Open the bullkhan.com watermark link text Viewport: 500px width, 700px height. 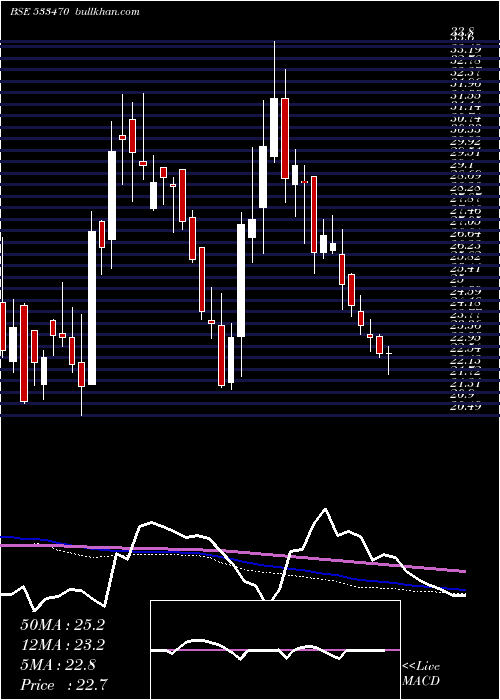click(106, 12)
